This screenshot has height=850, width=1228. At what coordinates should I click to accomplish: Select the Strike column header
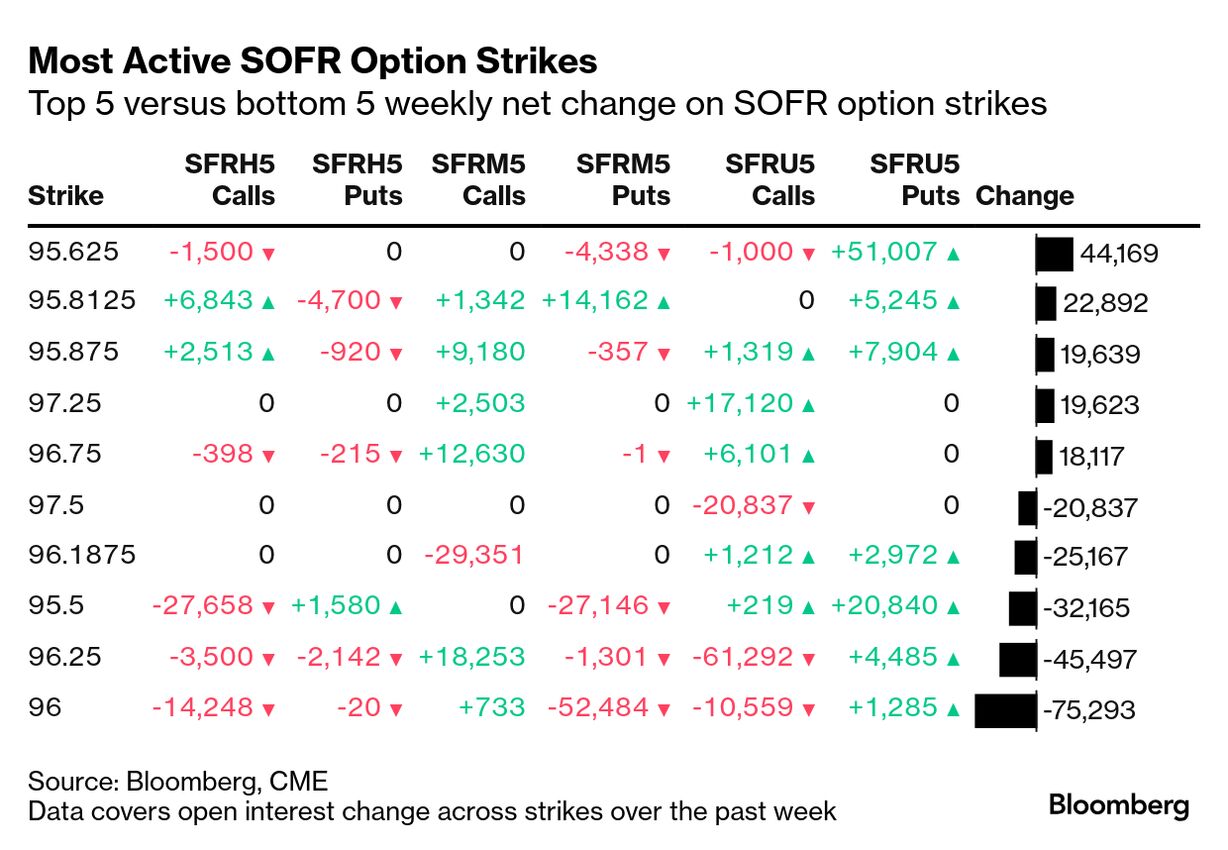tap(66, 195)
